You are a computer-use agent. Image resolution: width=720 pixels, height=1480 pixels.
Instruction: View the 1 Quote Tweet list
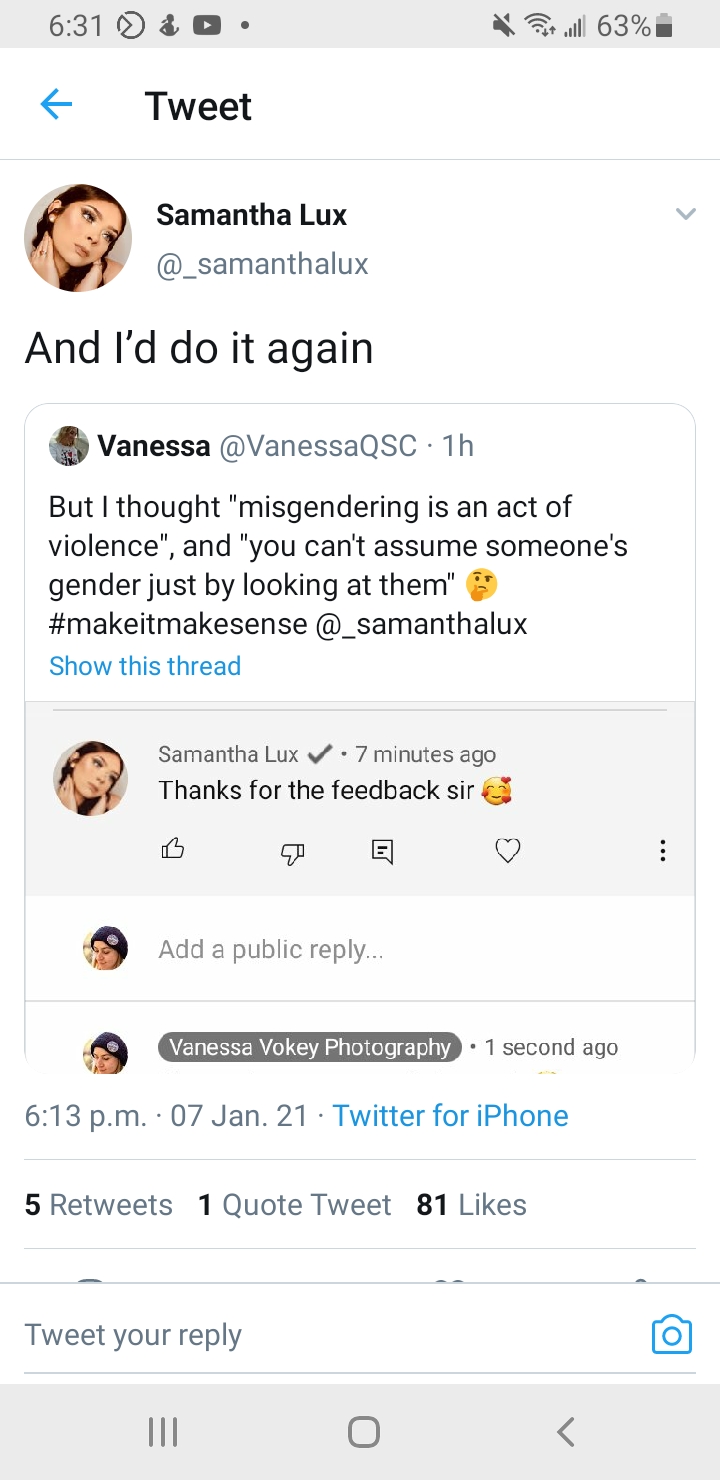click(x=294, y=1205)
